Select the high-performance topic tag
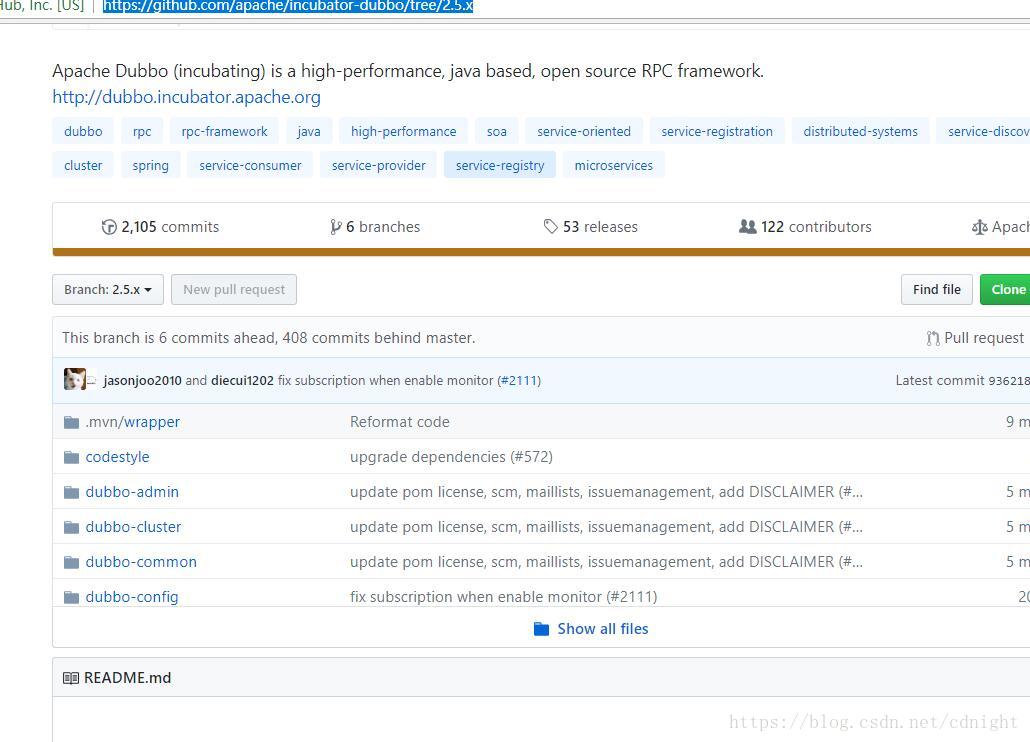The image size is (1030, 742). point(403,131)
